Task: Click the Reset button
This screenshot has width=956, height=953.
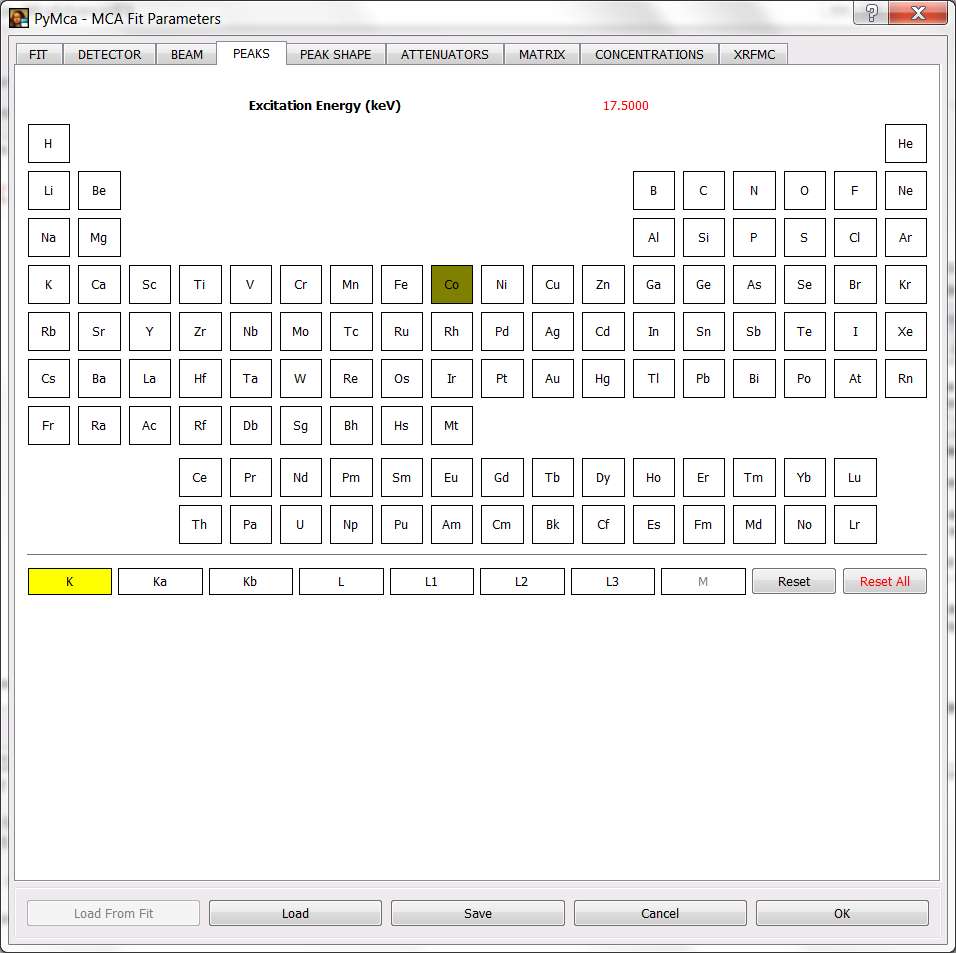Action: click(x=794, y=581)
